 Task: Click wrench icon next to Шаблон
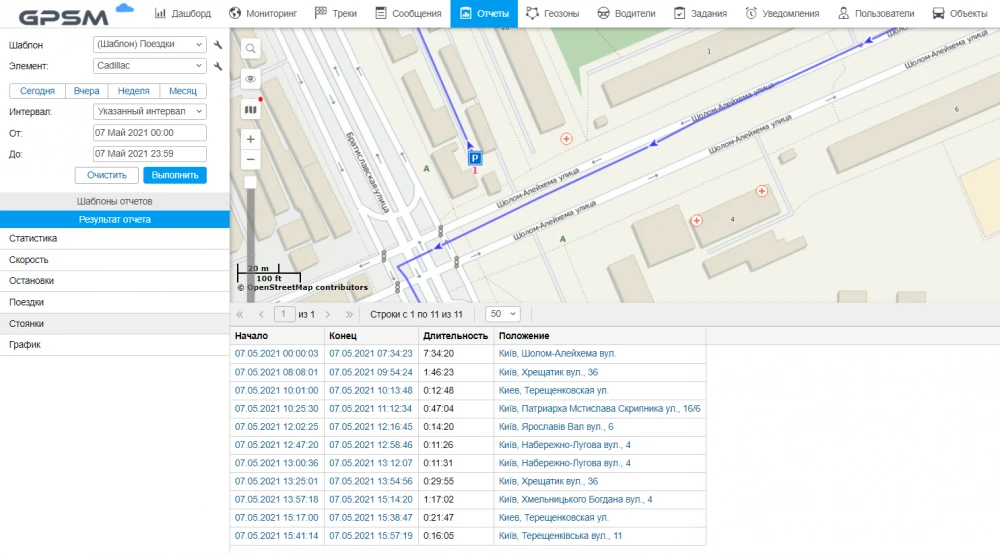tap(218, 45)
